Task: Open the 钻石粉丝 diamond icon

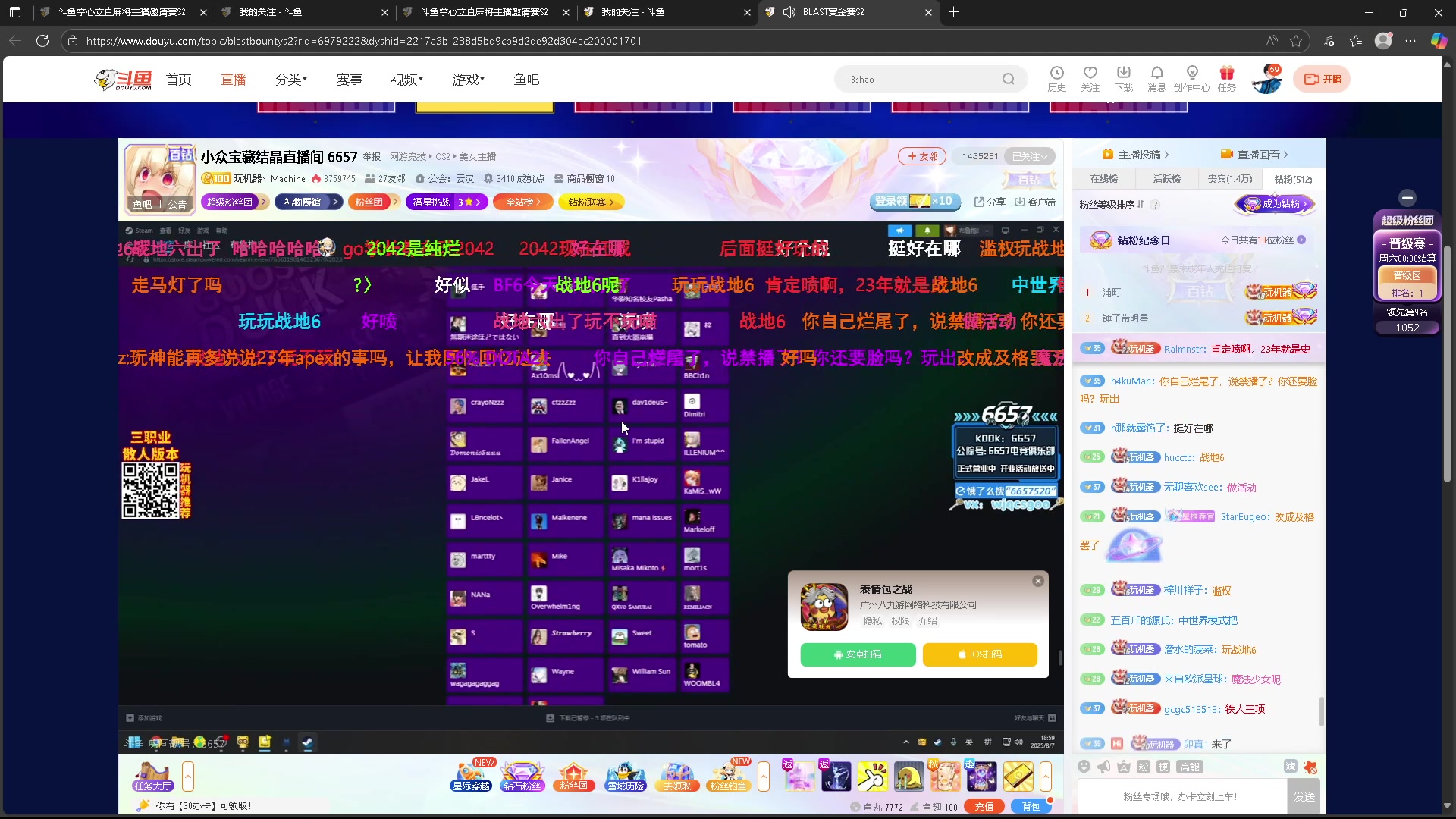Action: [522, 776]
